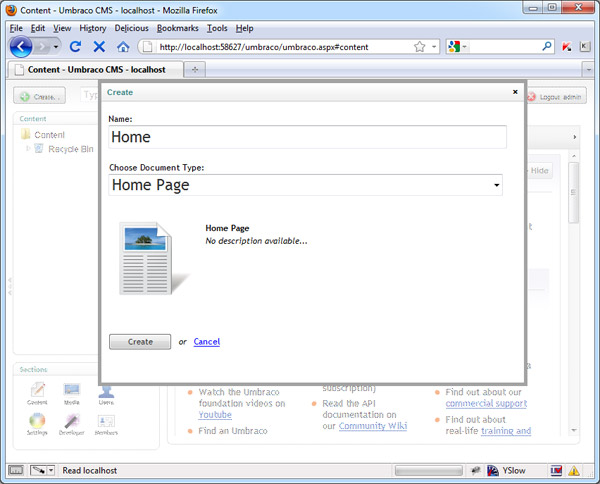This screenshot has height=484, width=600.
Task: Click the Firefox logo in title bar
Action: click(11, 10)
